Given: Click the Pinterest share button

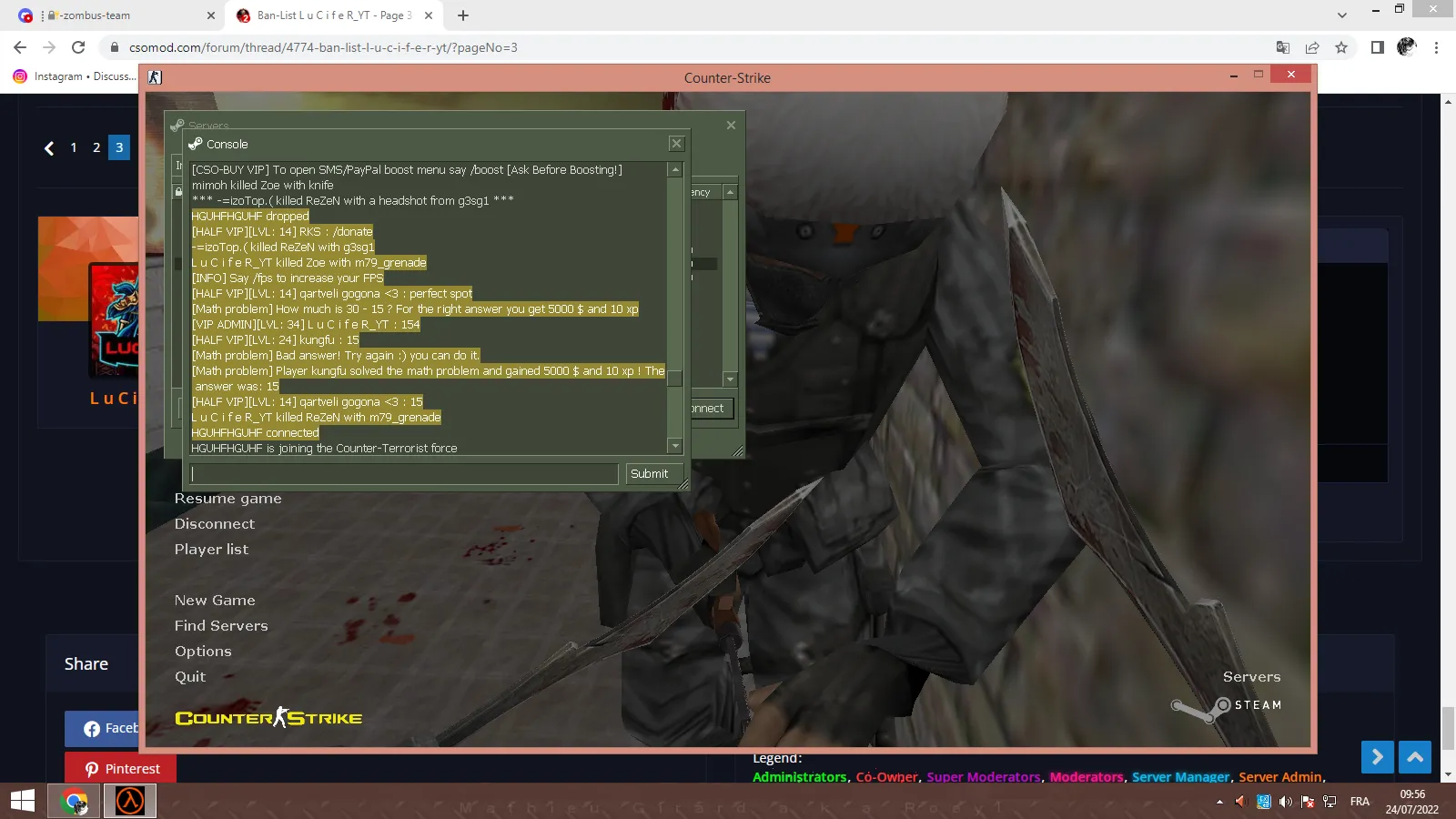Looking at the screenshot, I should [x=121, y=769].
